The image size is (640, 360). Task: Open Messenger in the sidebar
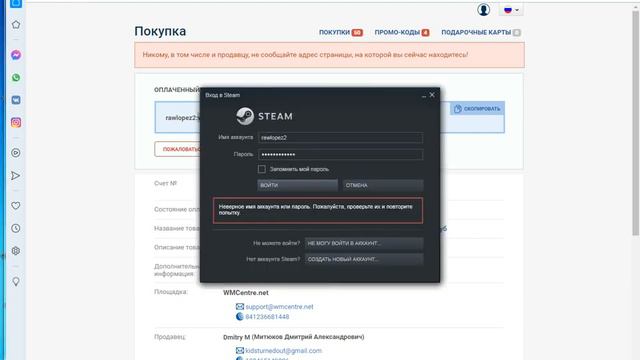pyautogui.click(x=16, y=55)
